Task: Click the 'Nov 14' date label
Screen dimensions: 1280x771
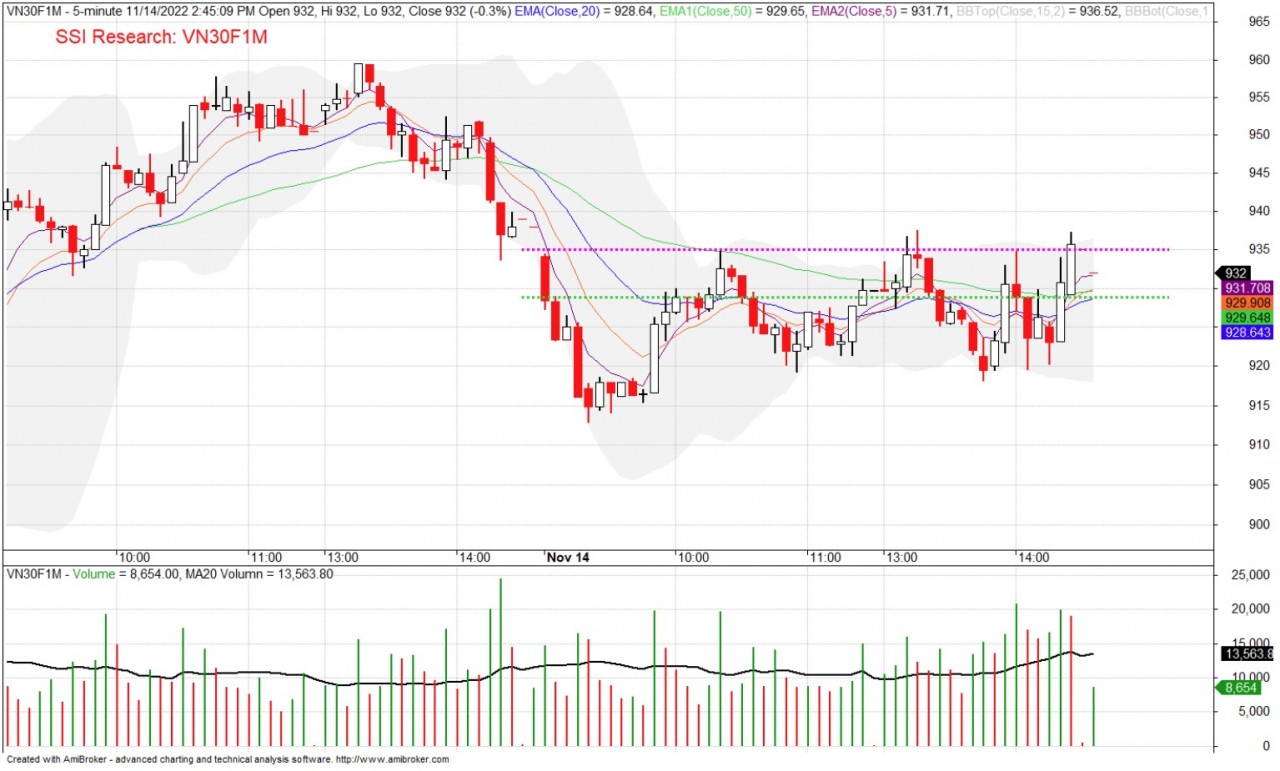Action: coord(567,557)
